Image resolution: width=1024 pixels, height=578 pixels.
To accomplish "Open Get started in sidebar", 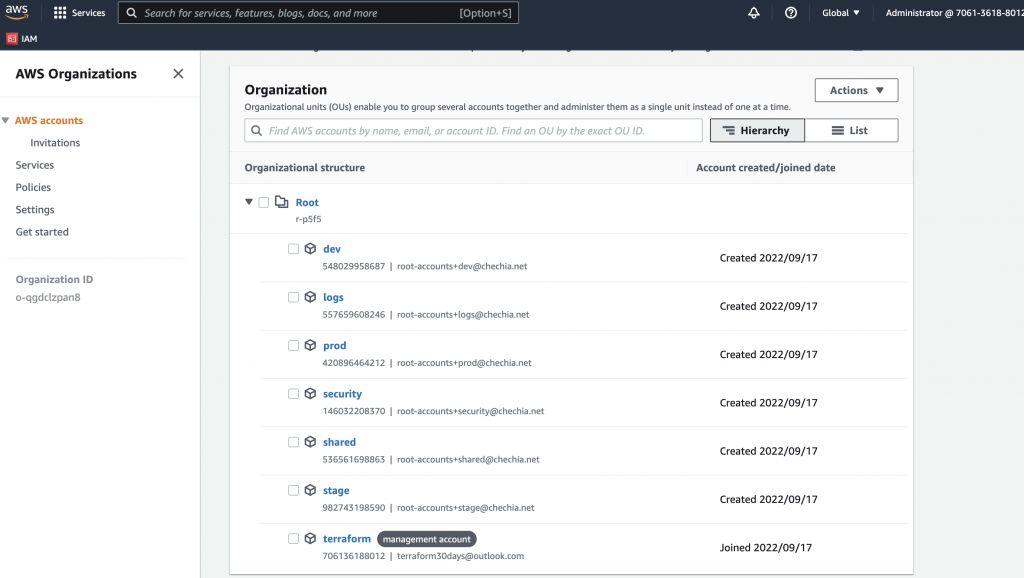I will coord(42,232).
